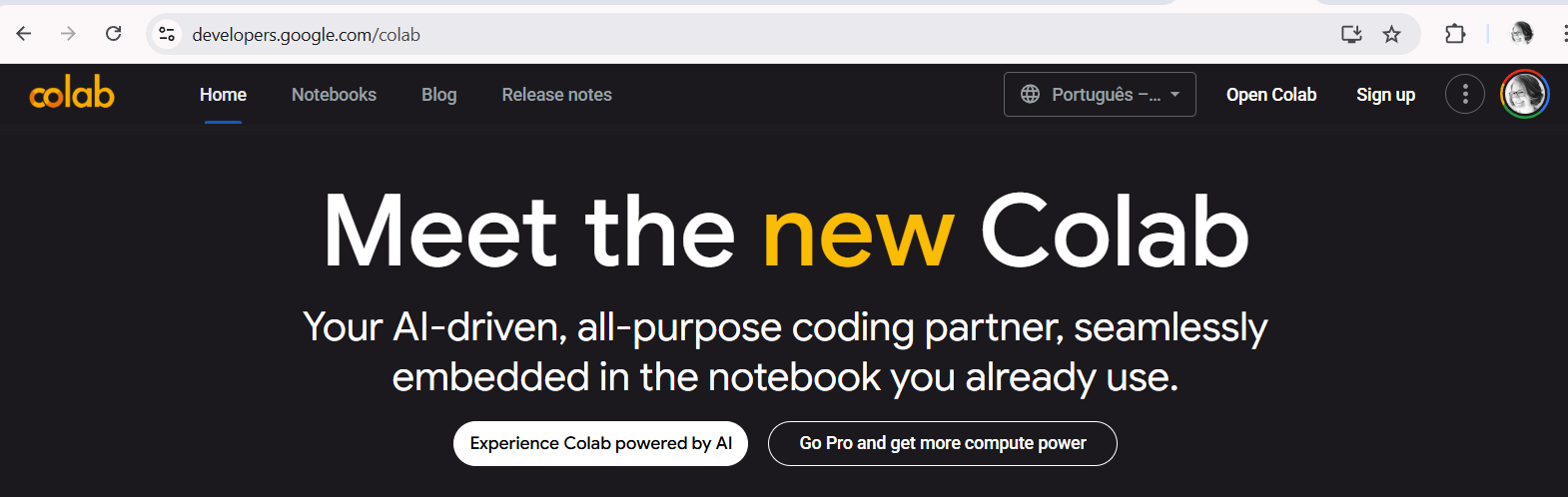Select the Home tab
1568x497 pixels.
click(x=223, y=95)
